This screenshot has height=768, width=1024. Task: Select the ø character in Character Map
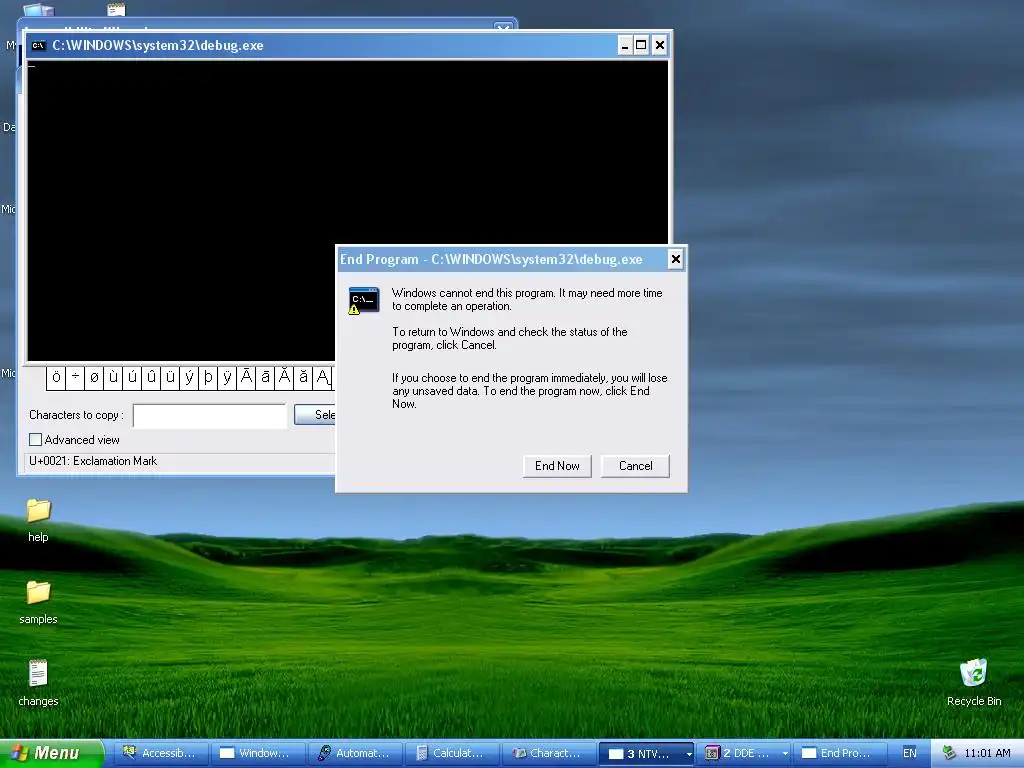tap(94, 377)
